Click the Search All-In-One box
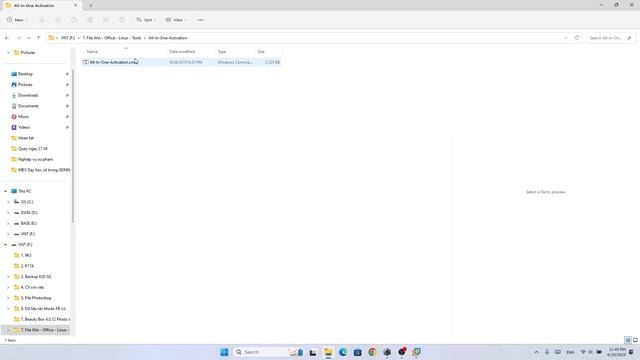640x360 pixels. 611,38
